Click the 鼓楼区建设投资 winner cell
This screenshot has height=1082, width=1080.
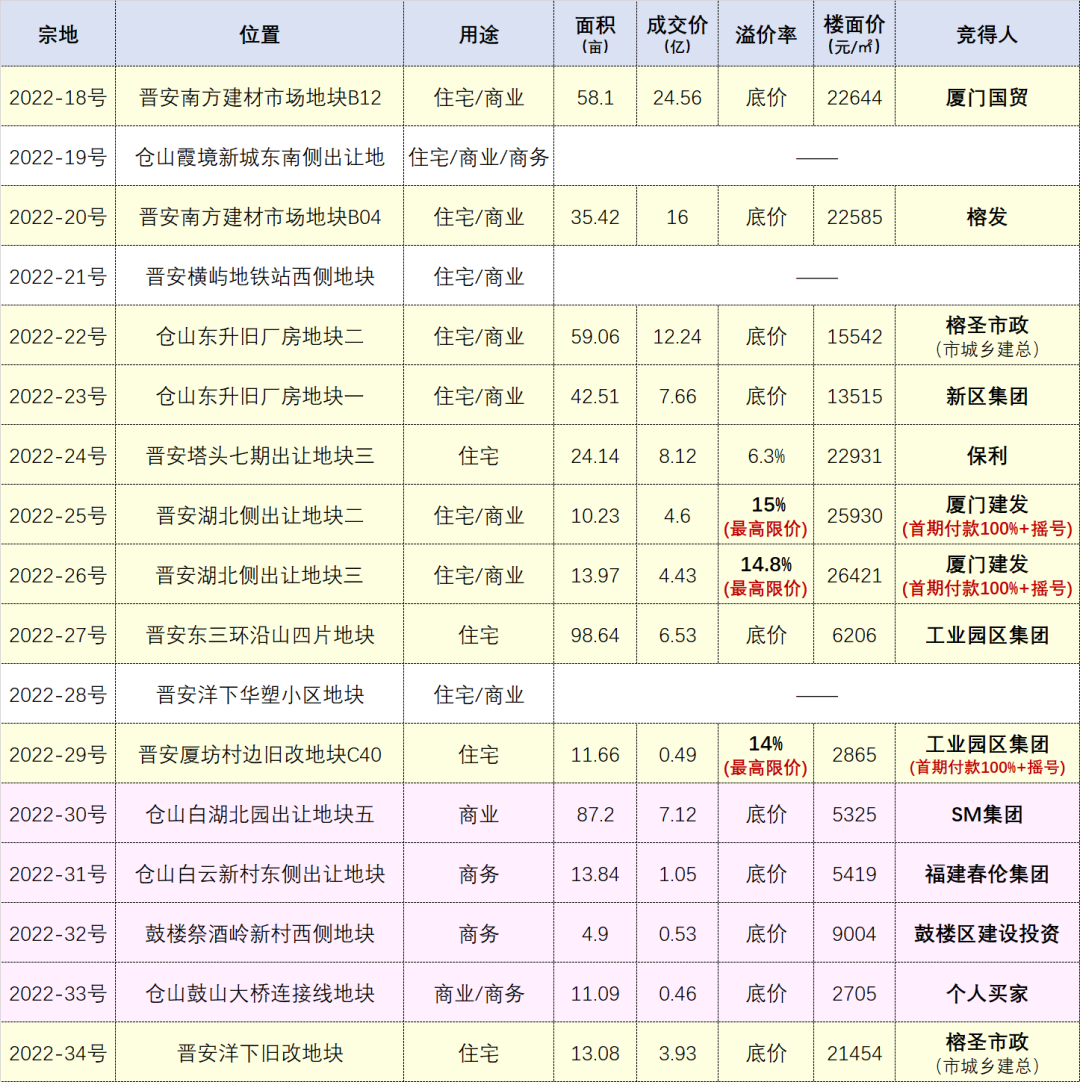(x=988, y=934)
